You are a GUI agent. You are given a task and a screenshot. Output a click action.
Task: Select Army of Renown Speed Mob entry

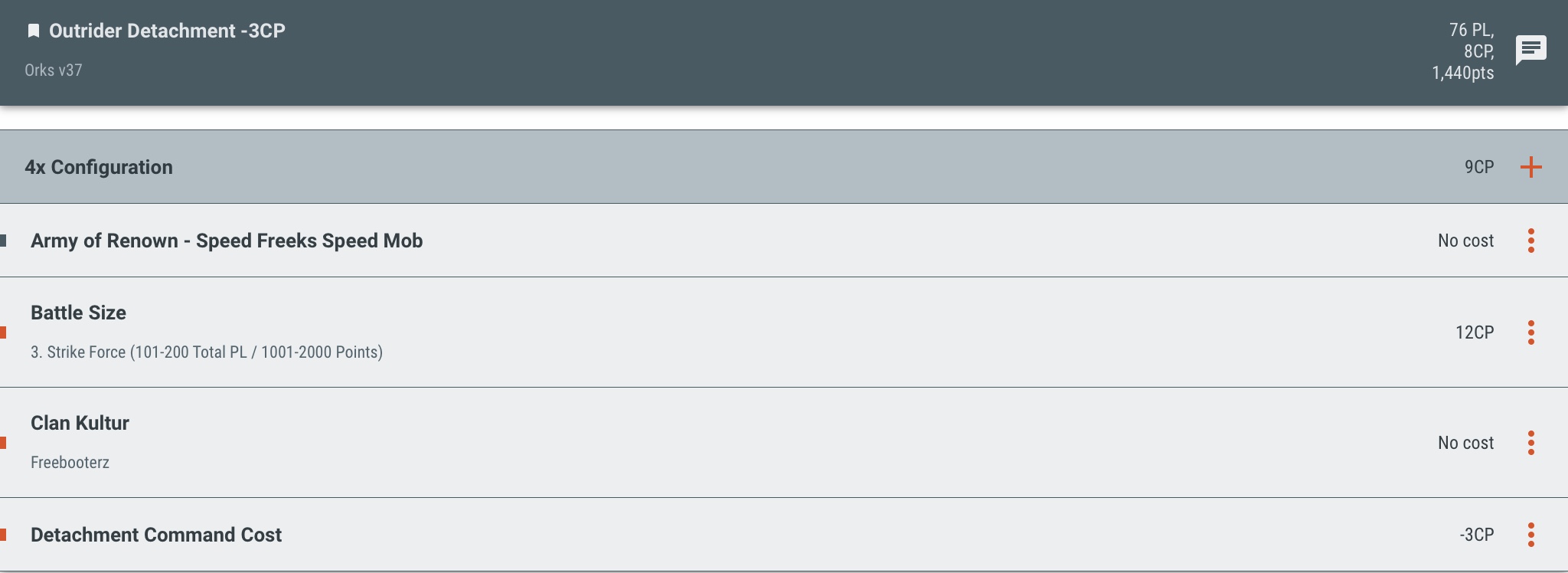pos(227,241)
